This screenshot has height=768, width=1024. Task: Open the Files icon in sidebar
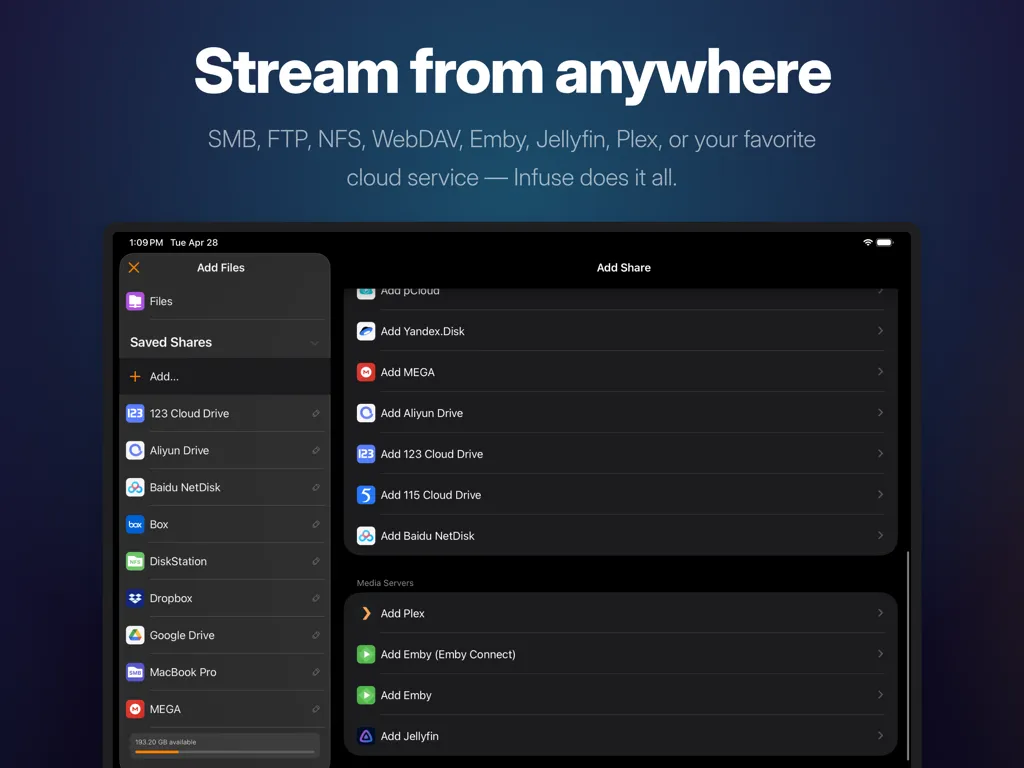point(135,301)
